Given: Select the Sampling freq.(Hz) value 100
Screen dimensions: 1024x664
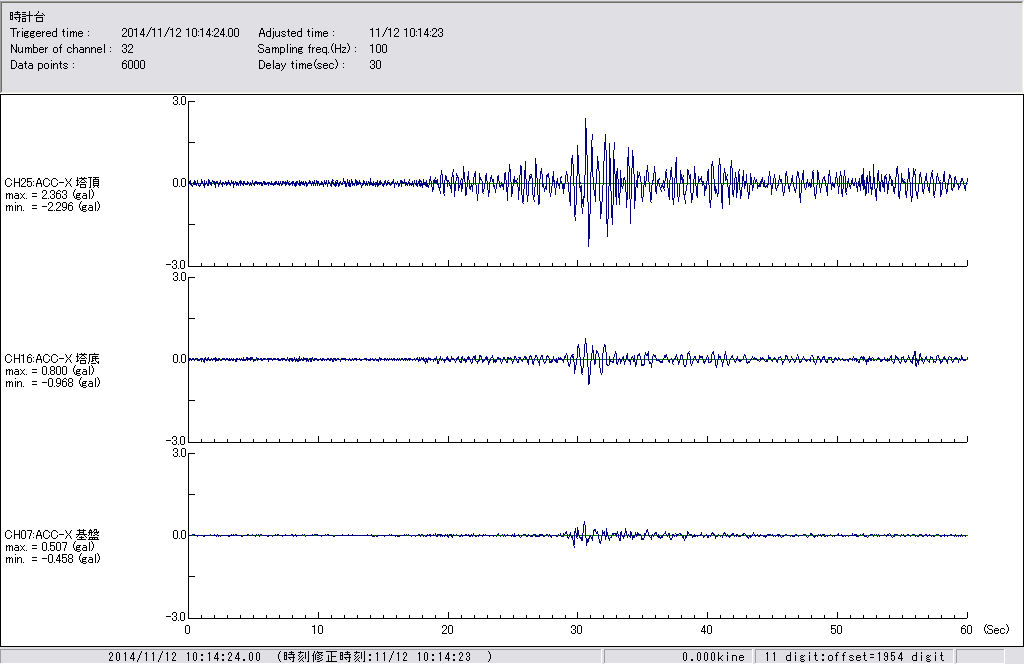Looking at the screenshot, I should [x=378, y=49].
